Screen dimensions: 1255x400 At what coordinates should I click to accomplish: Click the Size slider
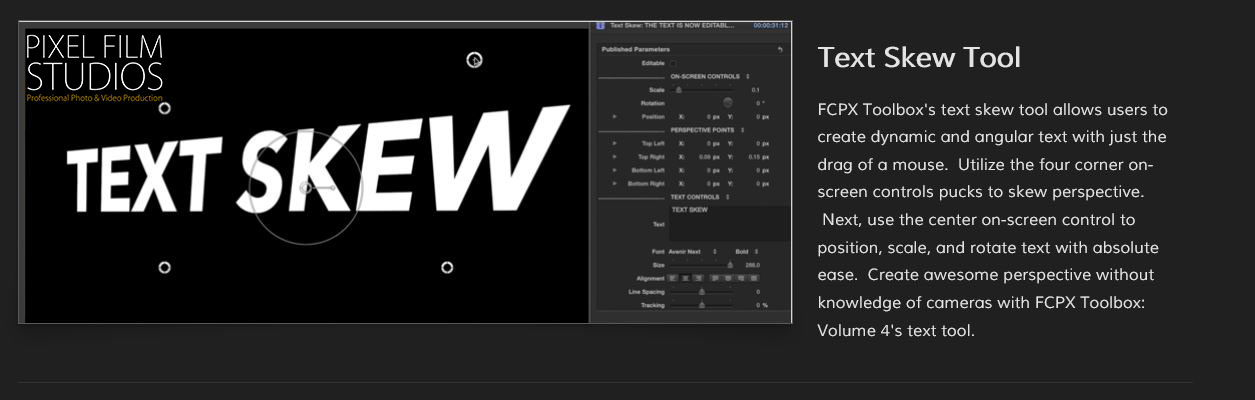pyautogui.click(x=702, y=265)
